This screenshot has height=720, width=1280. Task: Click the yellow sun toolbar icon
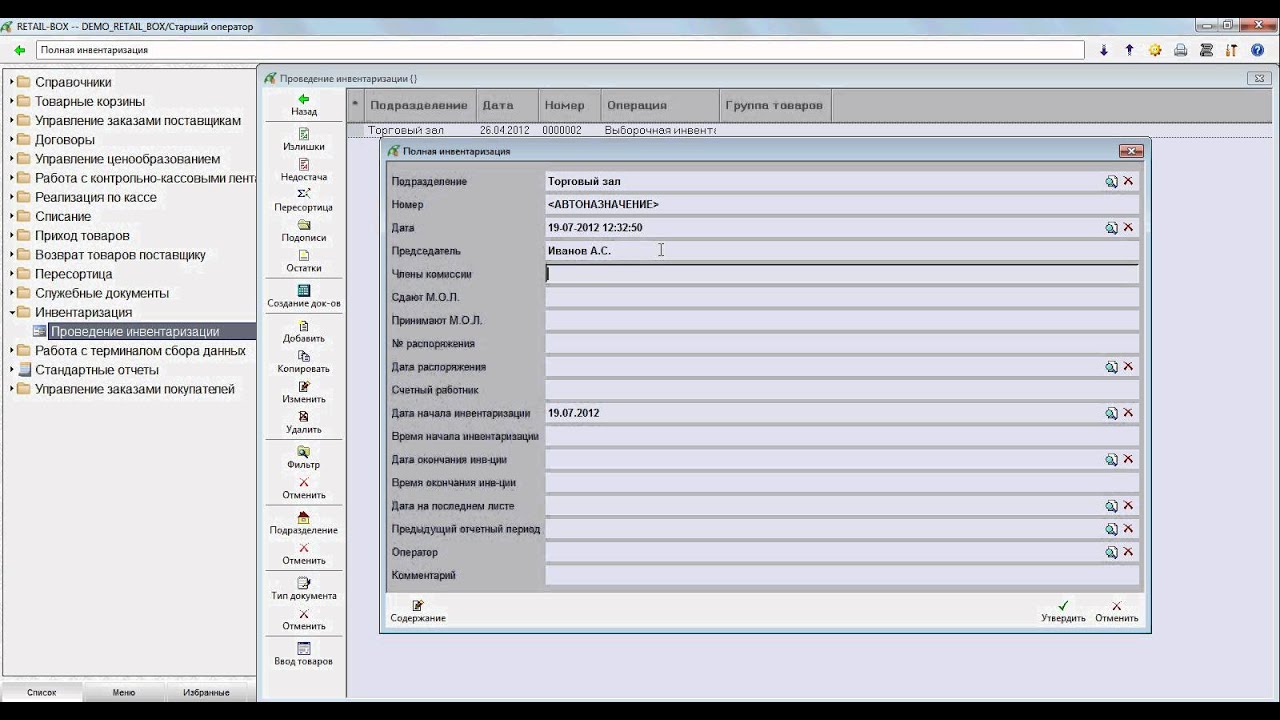coord(1155,50)
